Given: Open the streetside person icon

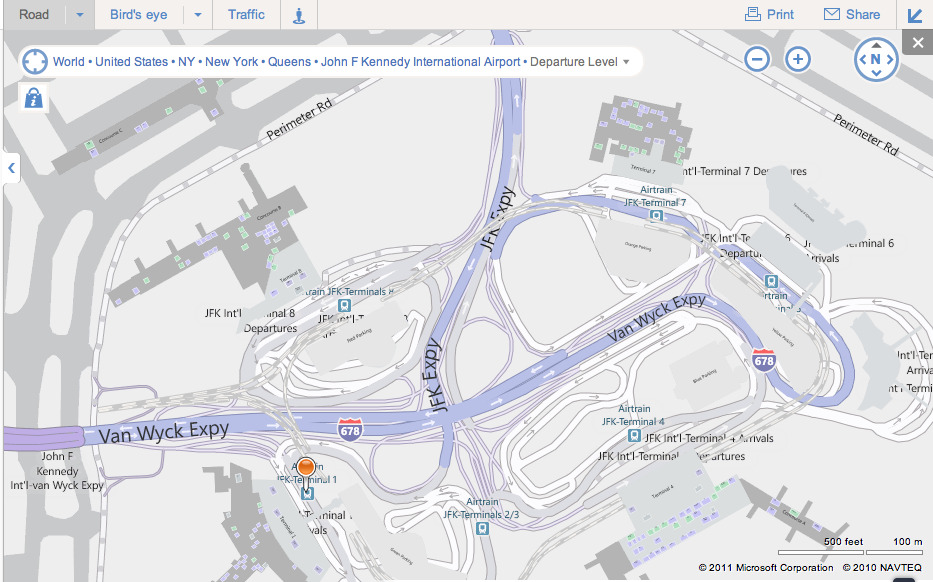Looking at the screenshot, I should 298,15.
